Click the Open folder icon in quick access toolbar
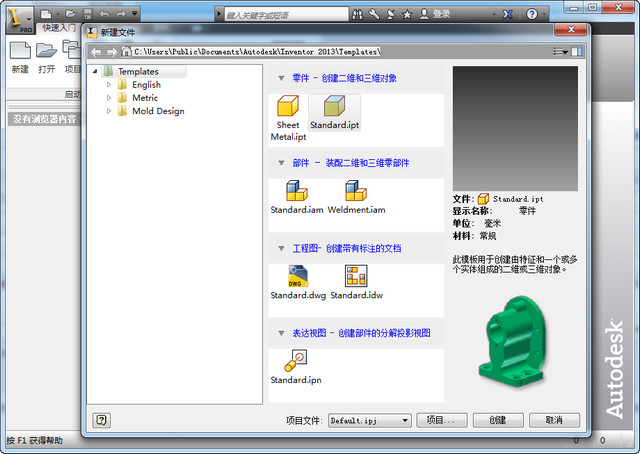The image size is (640, 454). coord(71,14)
